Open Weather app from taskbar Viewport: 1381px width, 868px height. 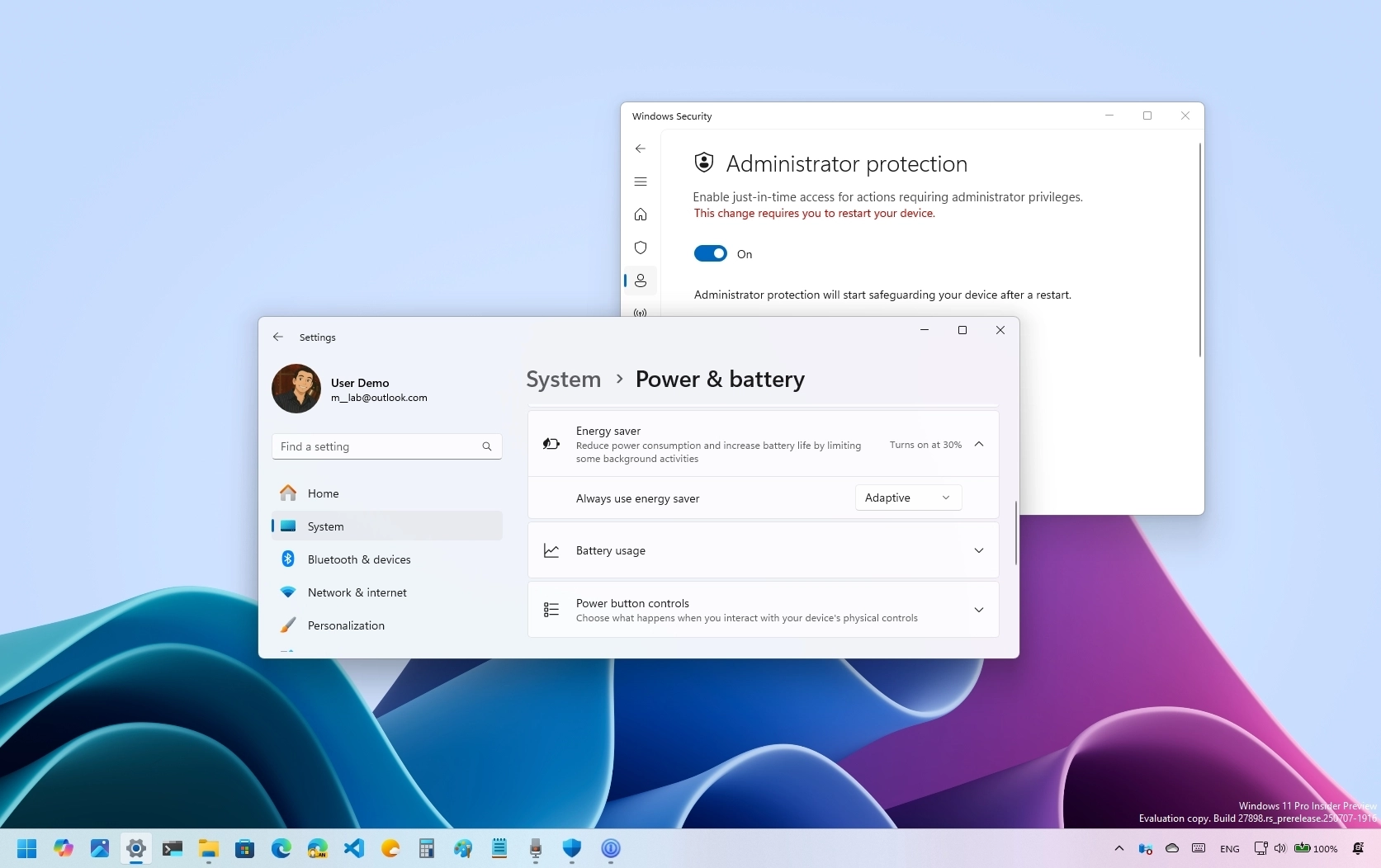point(390,848)
